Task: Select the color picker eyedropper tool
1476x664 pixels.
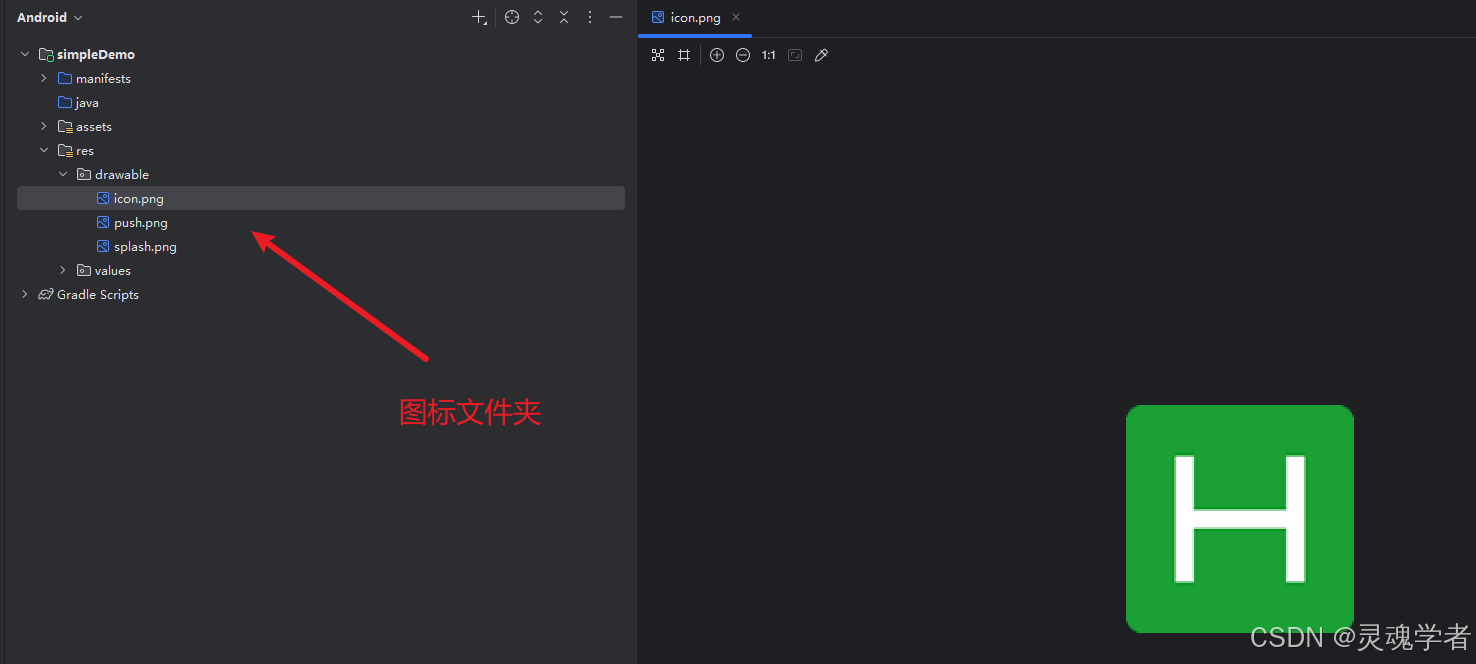Action: tap(821, 55)
